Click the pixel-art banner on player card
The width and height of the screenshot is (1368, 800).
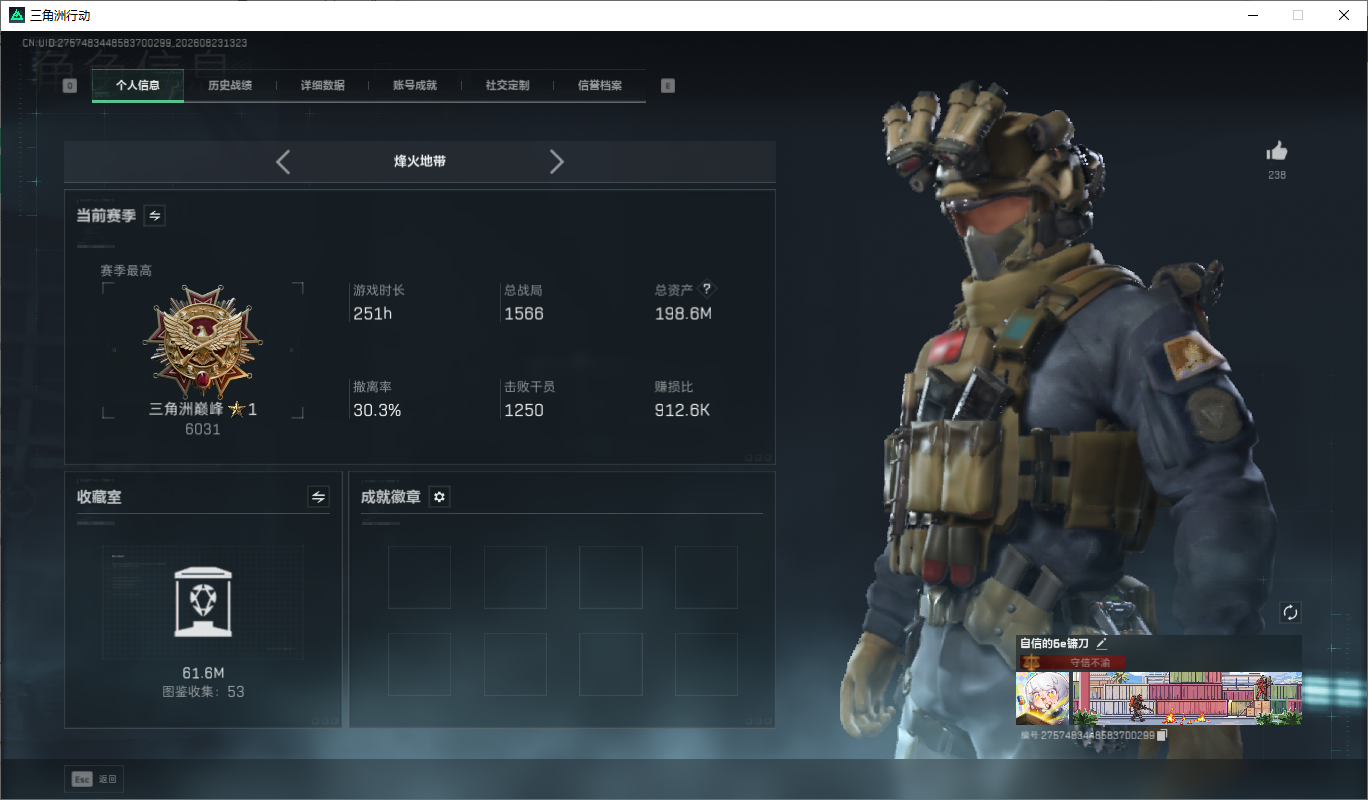point(1186,698)
